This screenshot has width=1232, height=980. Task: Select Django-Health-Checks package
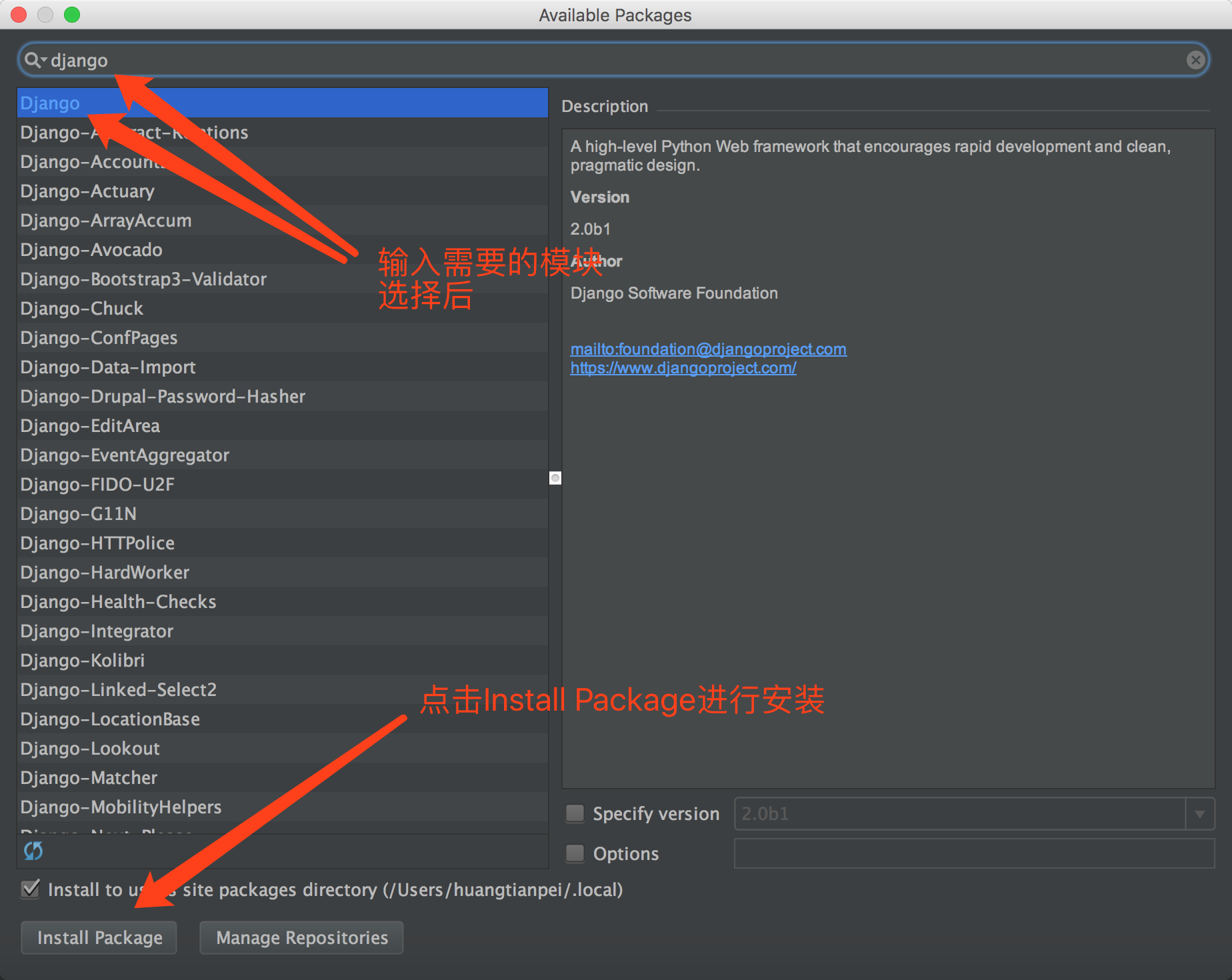(x=283, y=601)
